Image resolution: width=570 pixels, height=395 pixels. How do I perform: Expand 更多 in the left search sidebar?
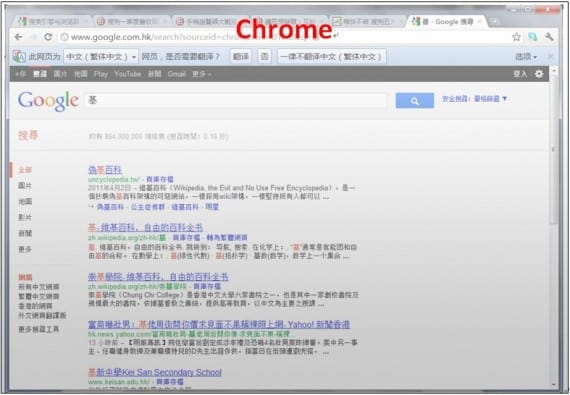(x=25, y=249)
